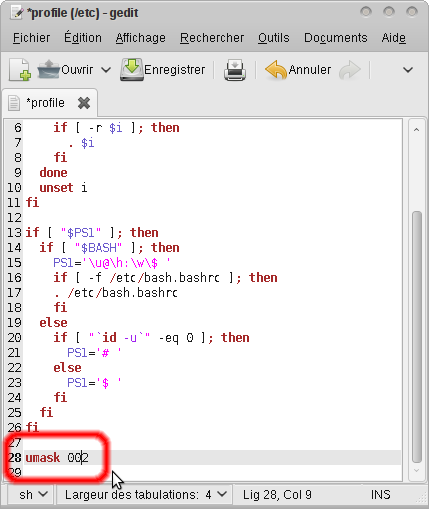Screen dimensions: 429x509
Task: Open the Fichier menu
Action: pyautogui.click(x=31, y=38)
